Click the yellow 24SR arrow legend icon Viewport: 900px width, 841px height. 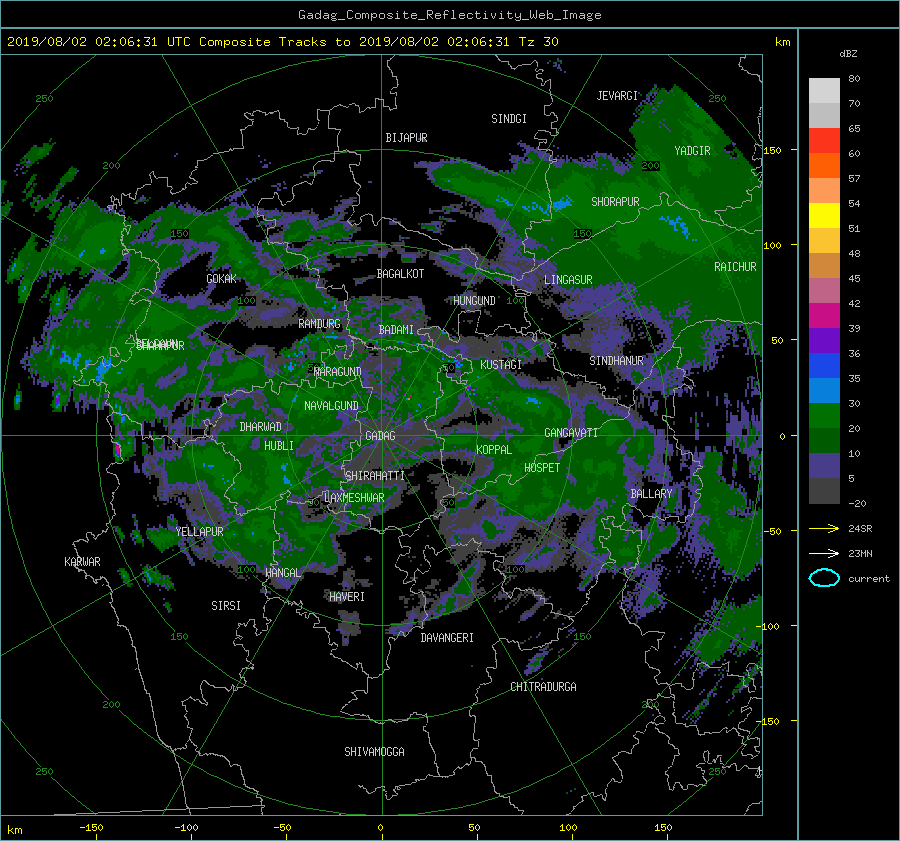click(x=824, y=528)
